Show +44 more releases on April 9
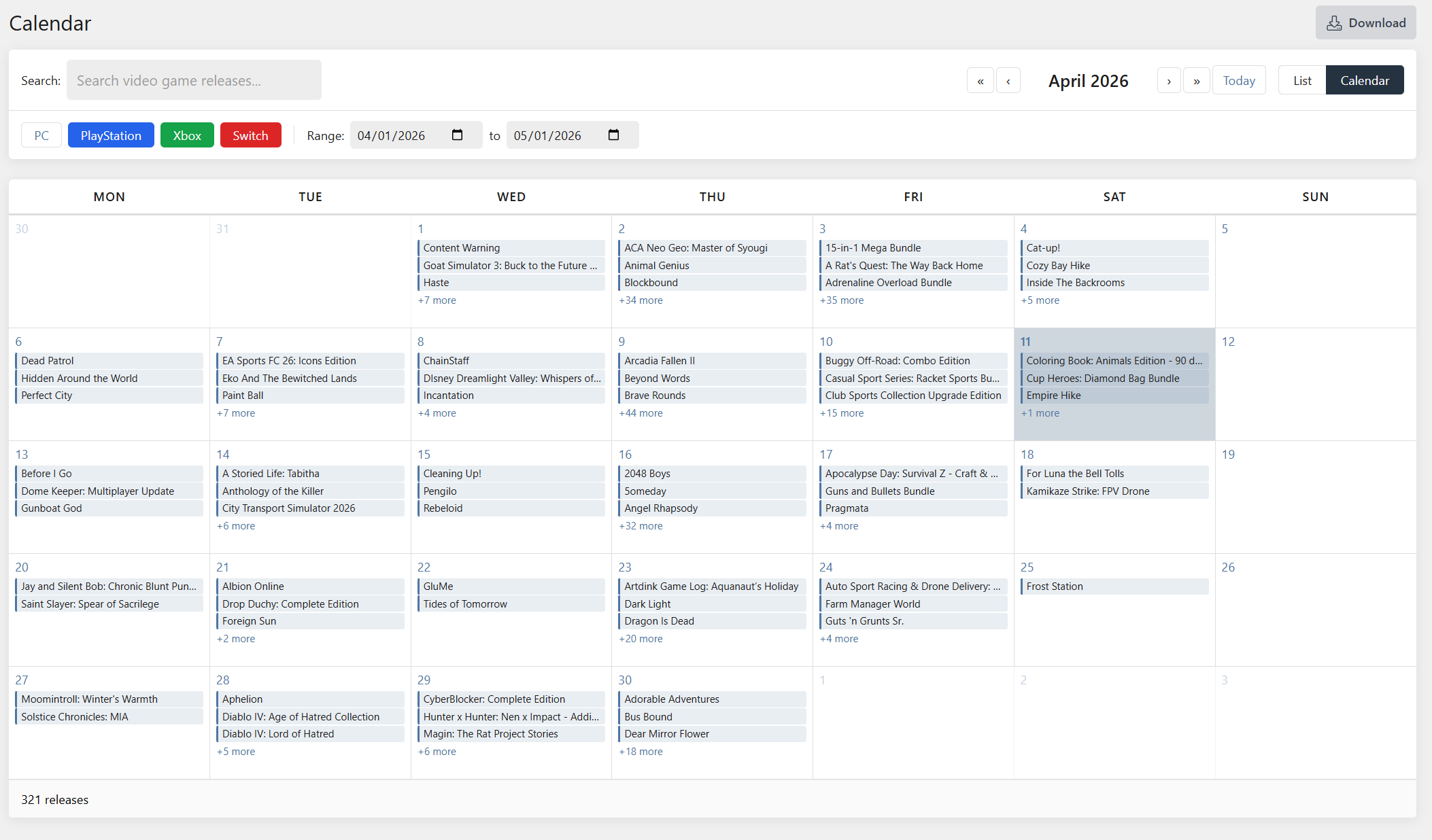 pyautogui.click(x=641, y=413)
